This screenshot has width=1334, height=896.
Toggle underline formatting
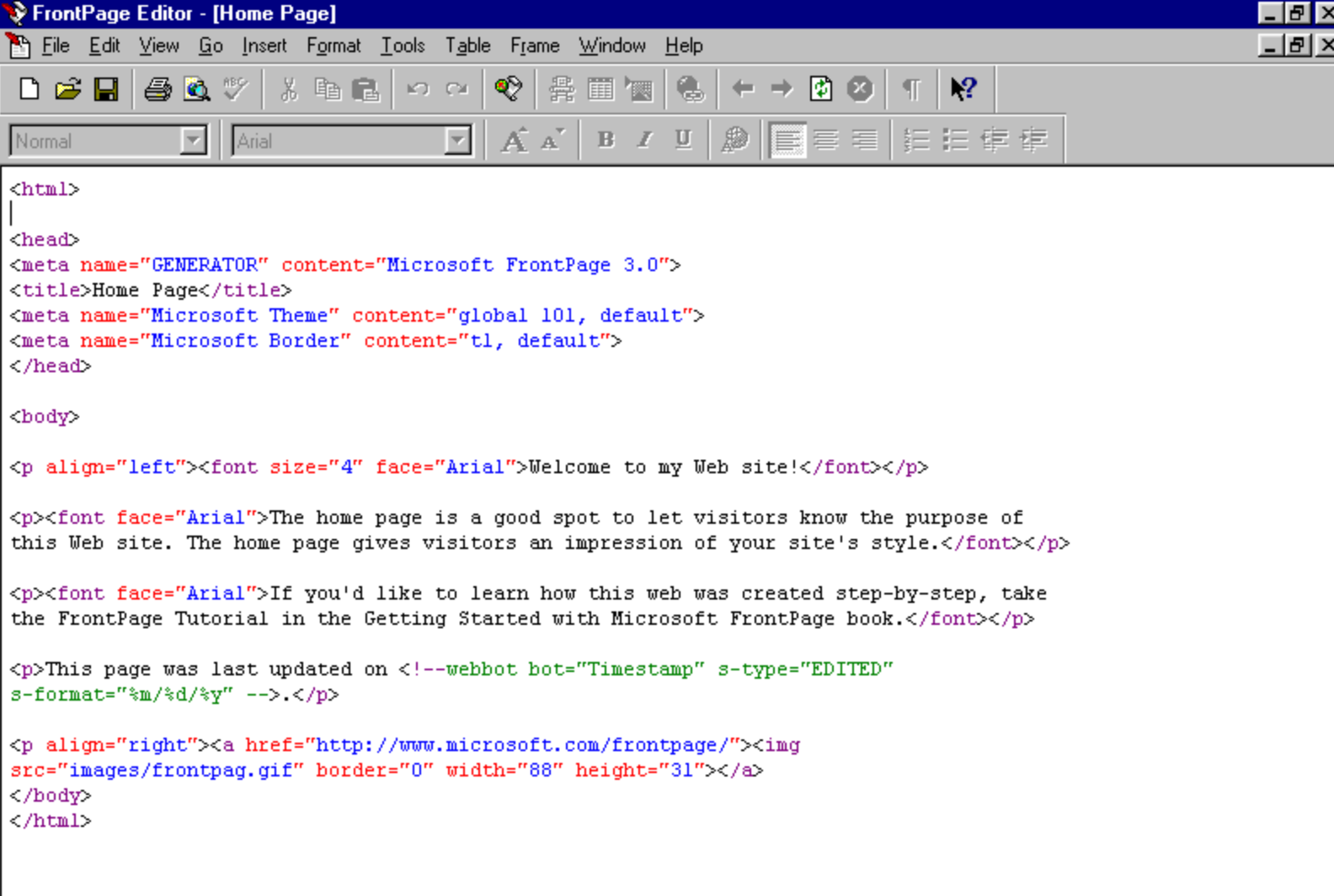tap(683, 140)
